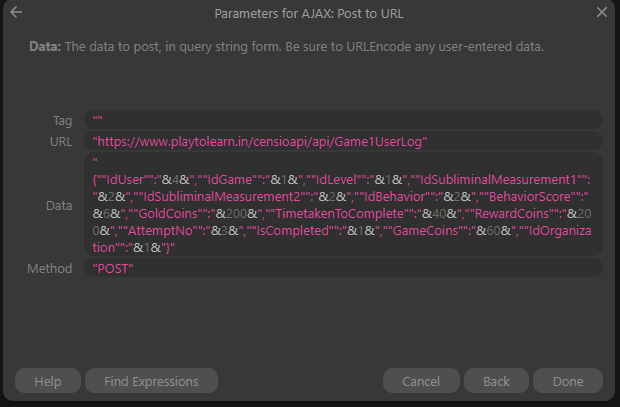Click into the URL field with playtolearn address
This screenshot has width=620, height=407.
(x=343, y=141)
